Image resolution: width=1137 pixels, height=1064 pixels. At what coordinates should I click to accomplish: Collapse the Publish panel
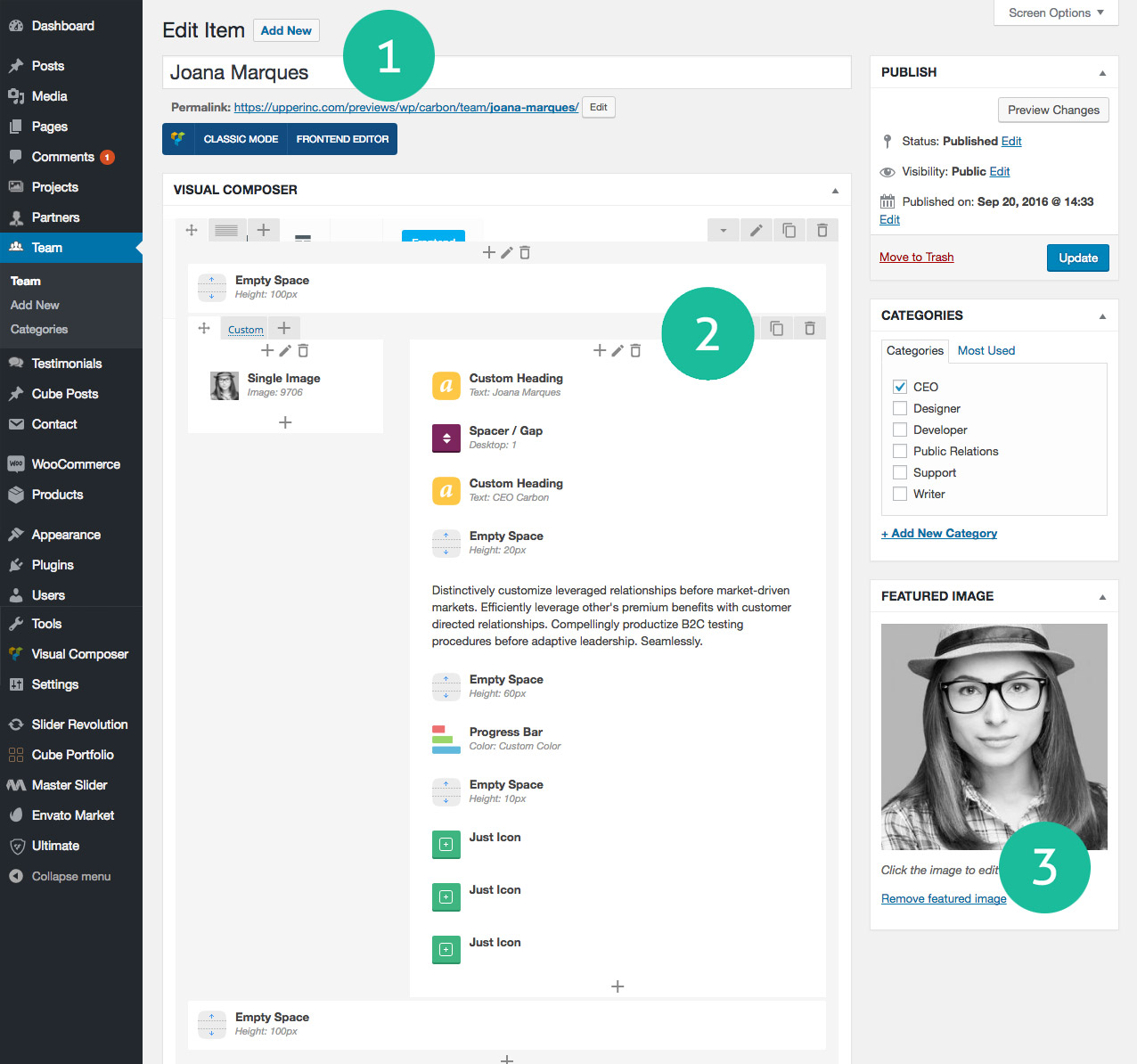(1102, 73)
